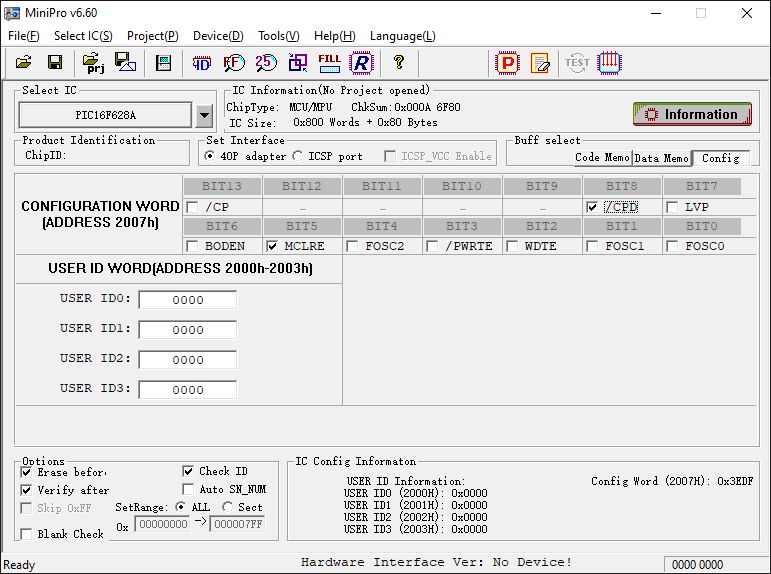Click the blue chip pins icon
Viewport: 771px width, 574px height.
[609, 63]
